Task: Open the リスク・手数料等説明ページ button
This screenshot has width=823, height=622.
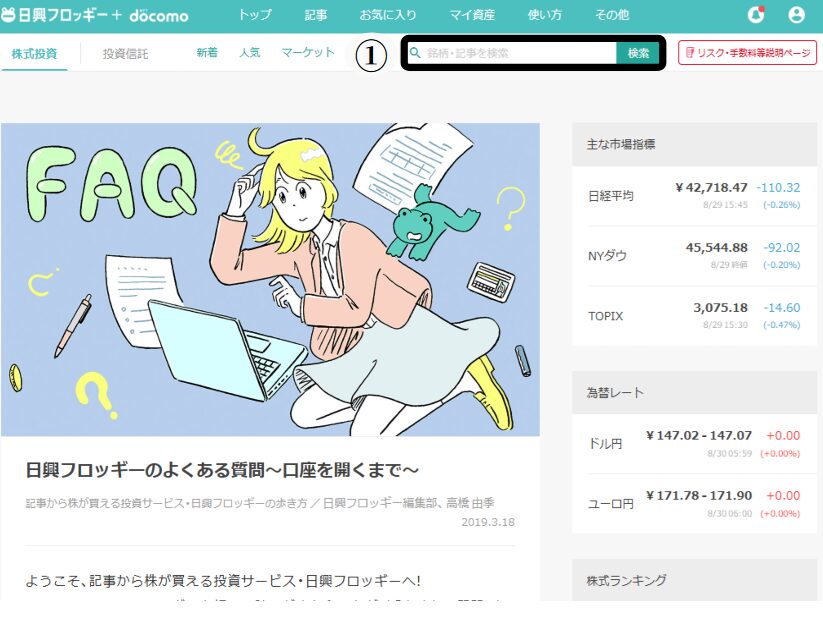Action: pyautogui.click(x=747, y=52)
